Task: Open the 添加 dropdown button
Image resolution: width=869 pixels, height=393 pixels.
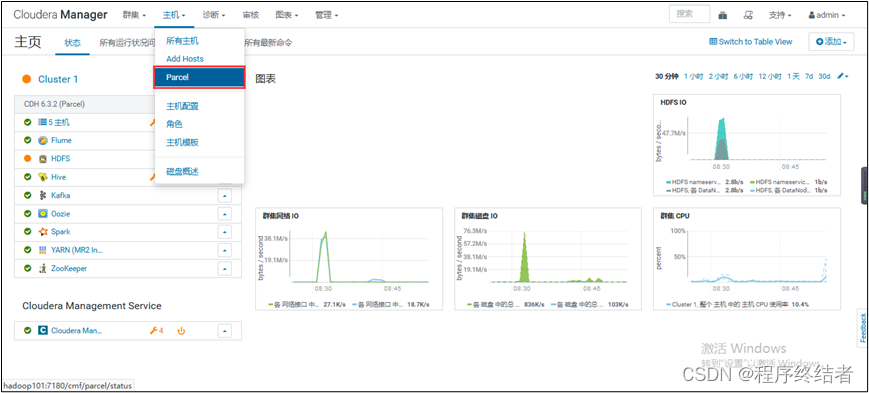Action: (831, 42)
